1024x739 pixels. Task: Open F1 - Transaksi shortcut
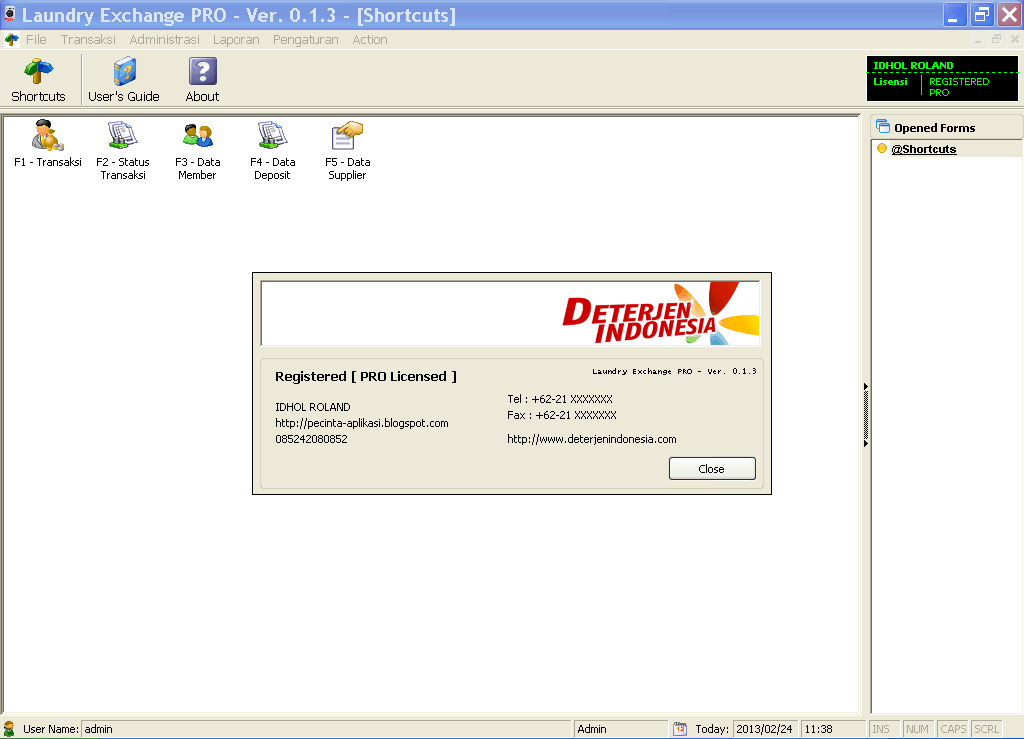pyautogui.click(x=47, y=144)
